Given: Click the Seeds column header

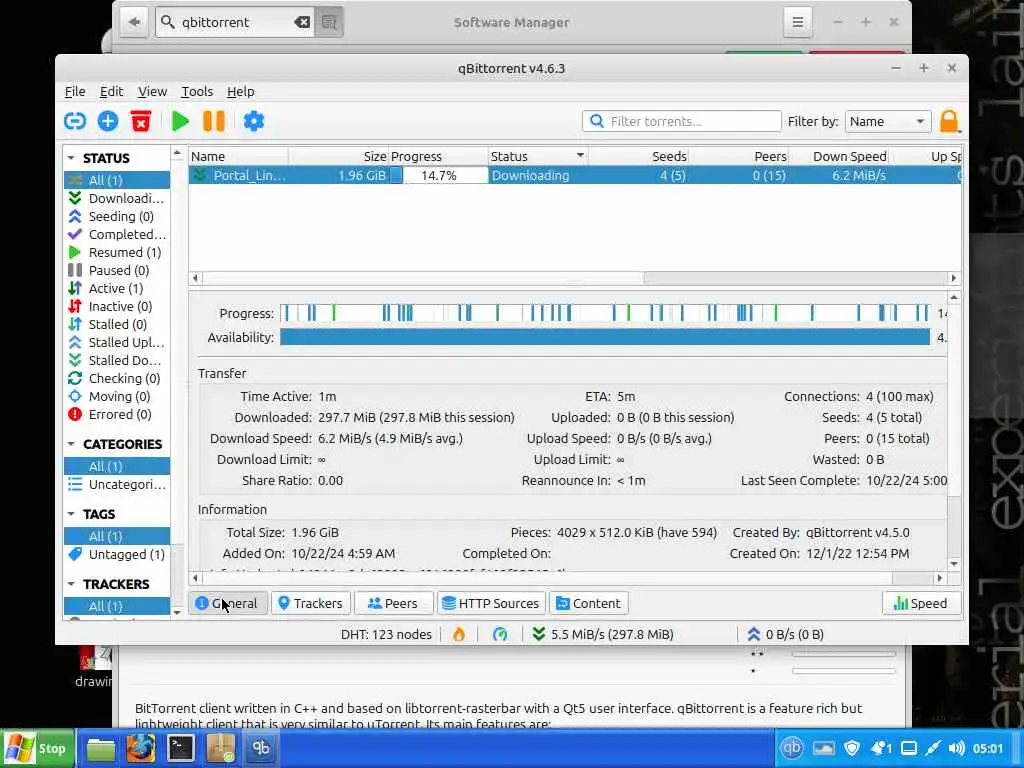Looking at the screenshot, I should coord(639,156).
